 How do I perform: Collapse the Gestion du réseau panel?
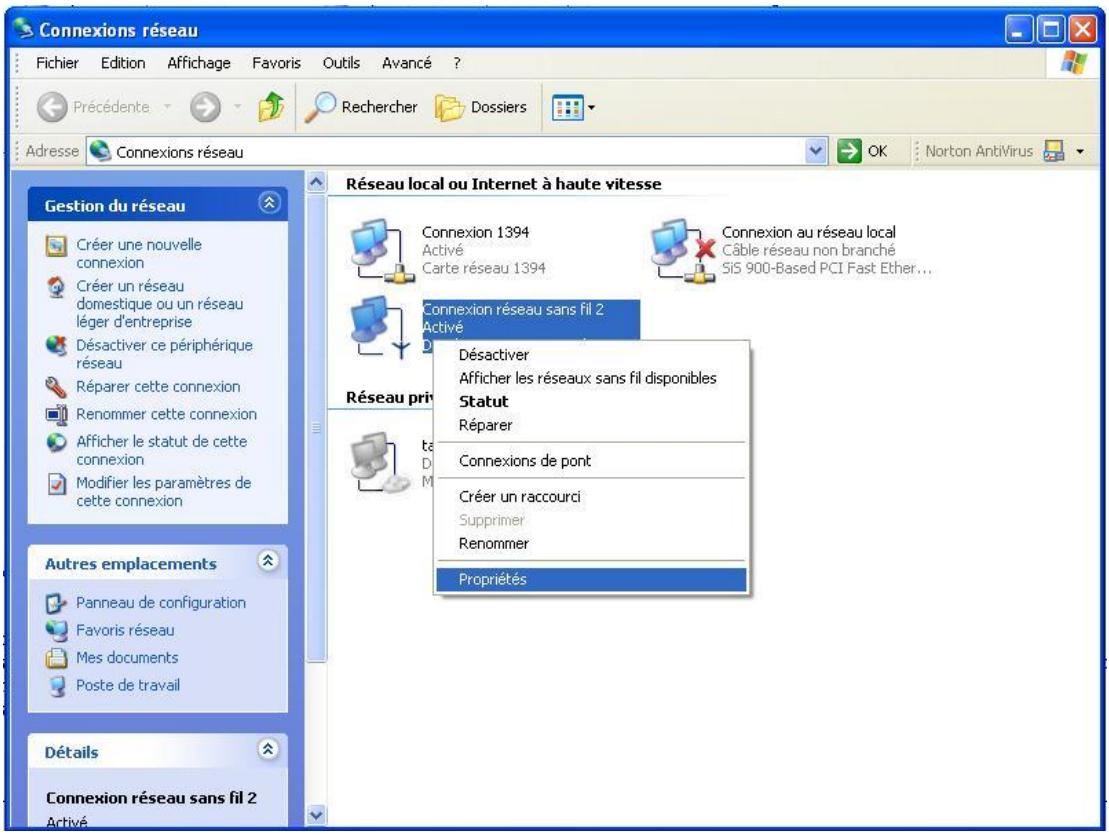pos(269,204)
